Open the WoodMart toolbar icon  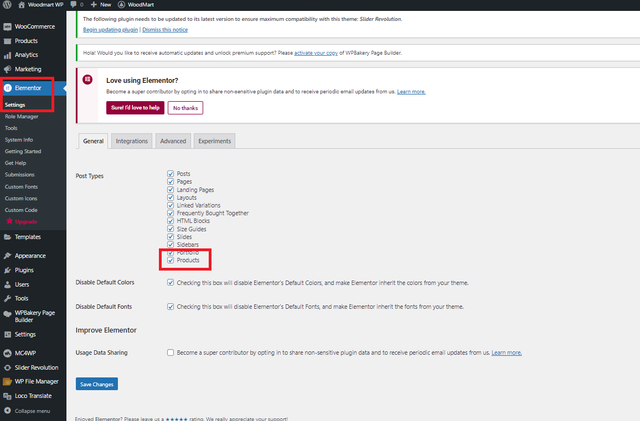(x=121, y=4)
